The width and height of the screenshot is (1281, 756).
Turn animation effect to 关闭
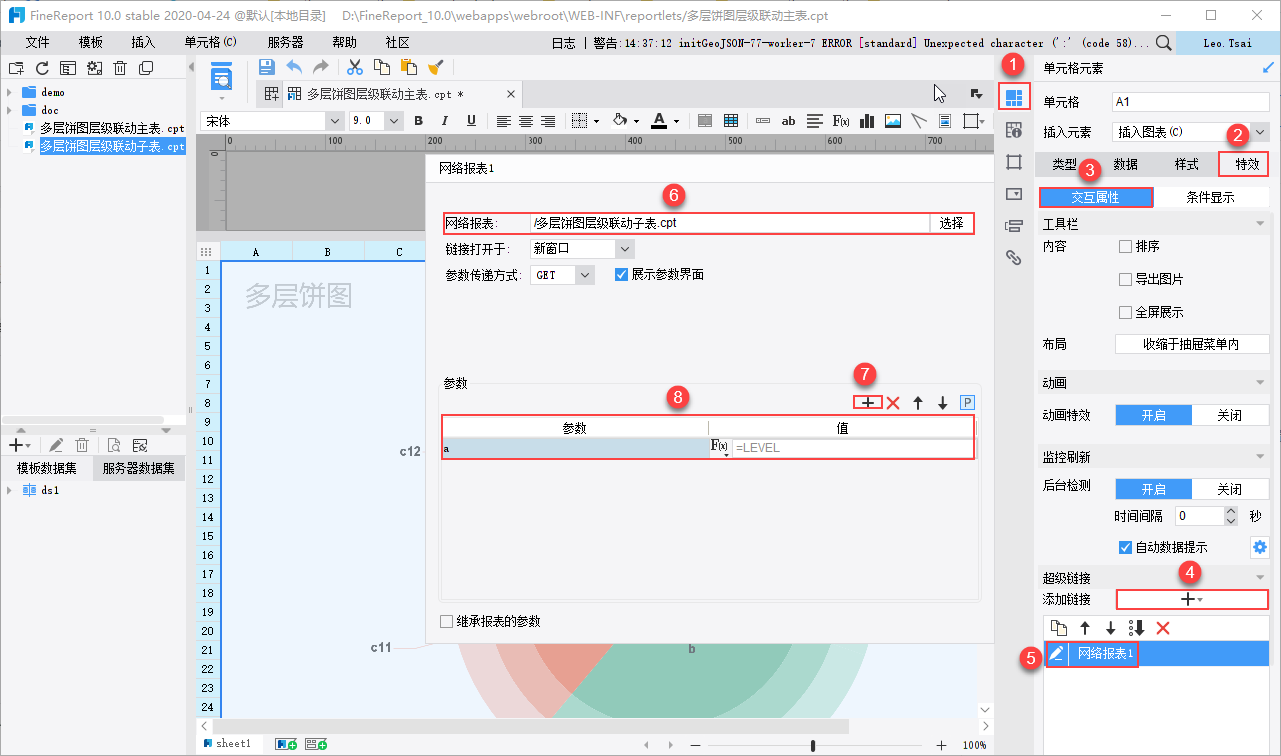point(1230,415)
